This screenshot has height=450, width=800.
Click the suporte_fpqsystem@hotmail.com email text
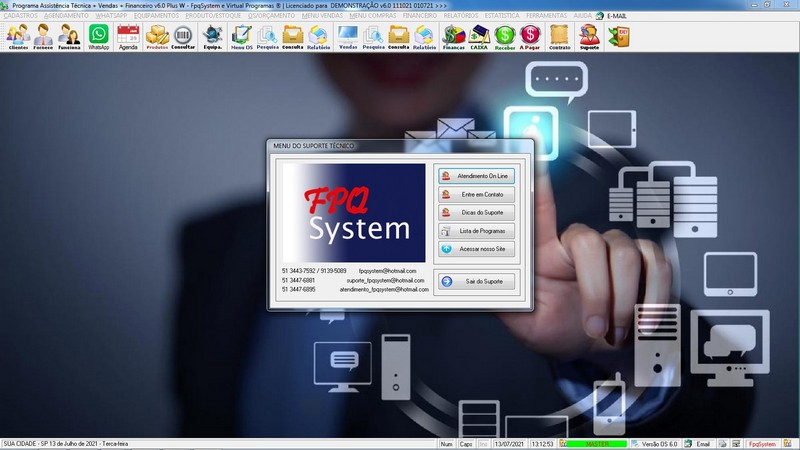point(385,280)
